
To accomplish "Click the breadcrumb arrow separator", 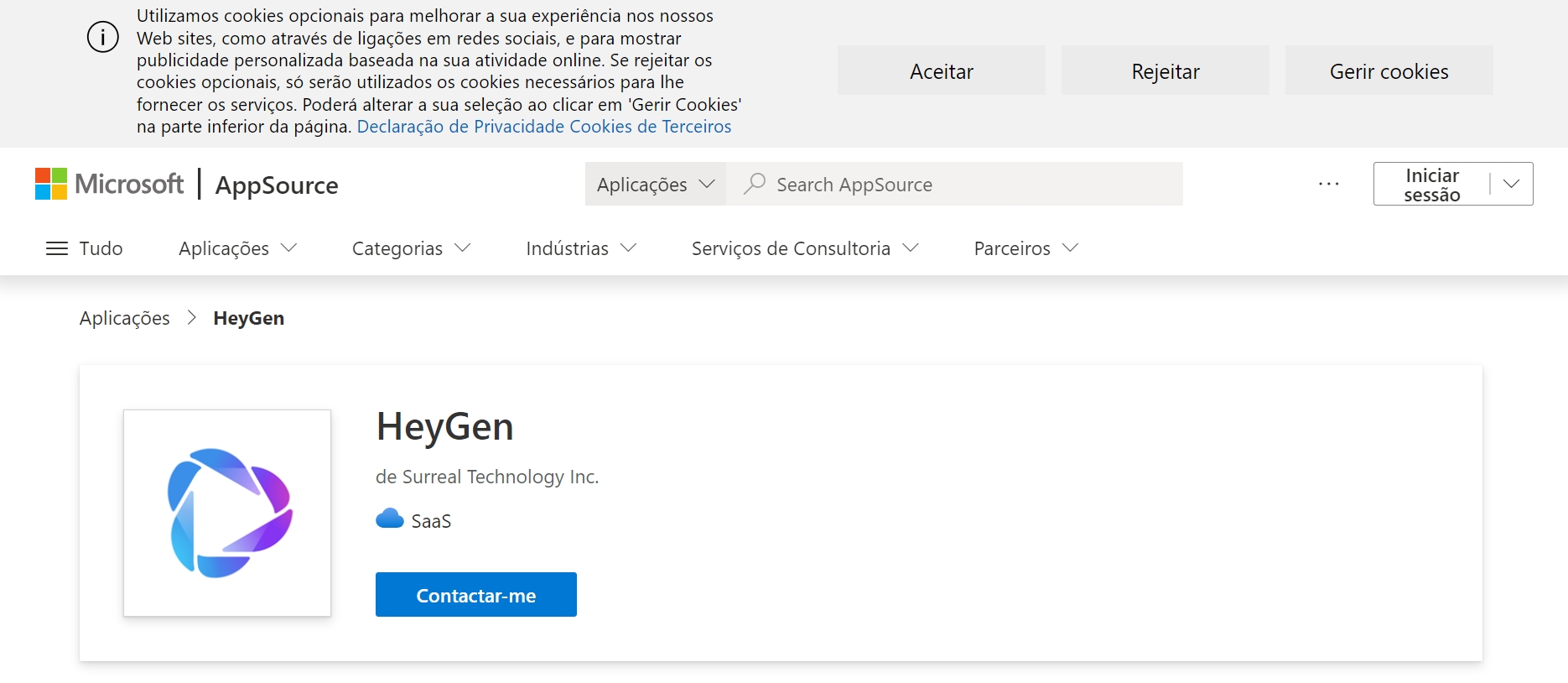I will [192, 318].
